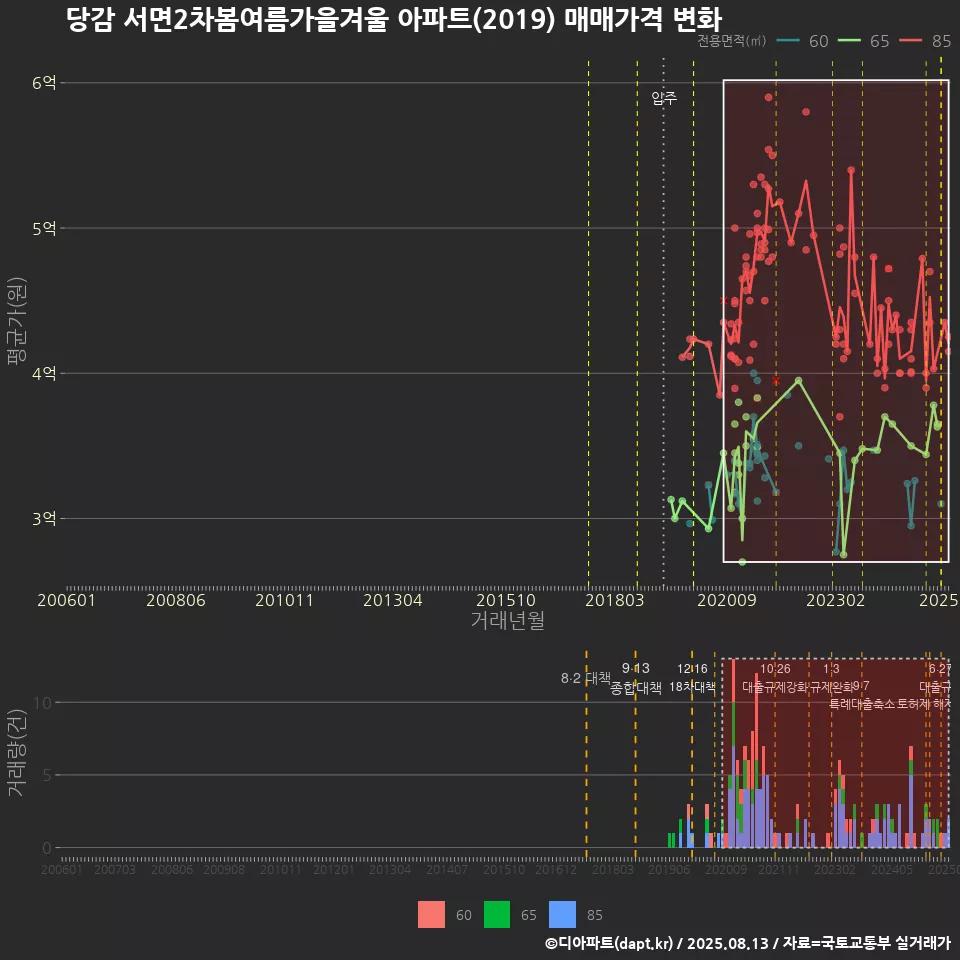Click the 3억 y-axis label
The height and width of the screenshot is (960, 960).
[x=44, y=519]
